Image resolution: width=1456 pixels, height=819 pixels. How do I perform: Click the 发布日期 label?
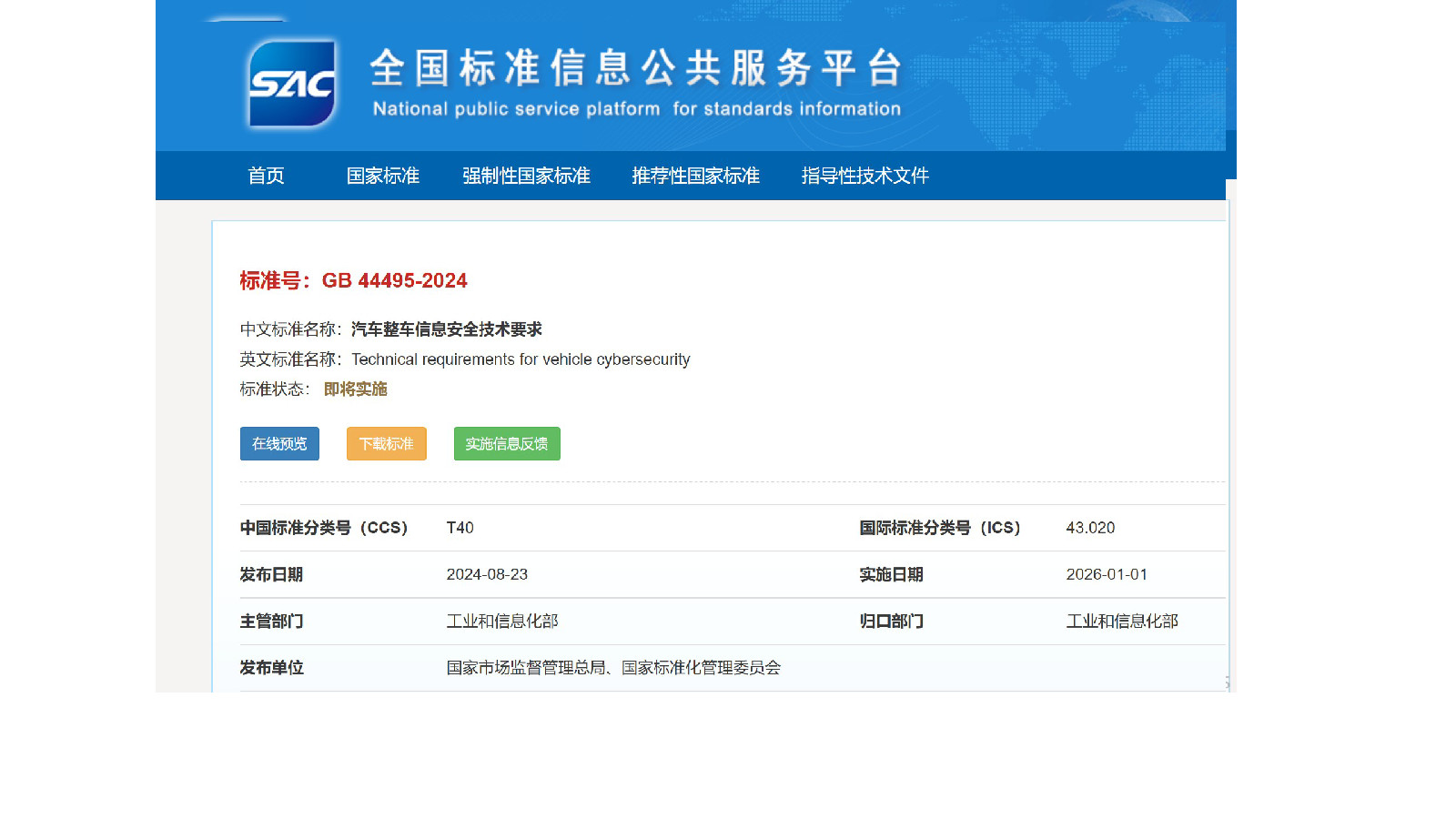[271, 575]
